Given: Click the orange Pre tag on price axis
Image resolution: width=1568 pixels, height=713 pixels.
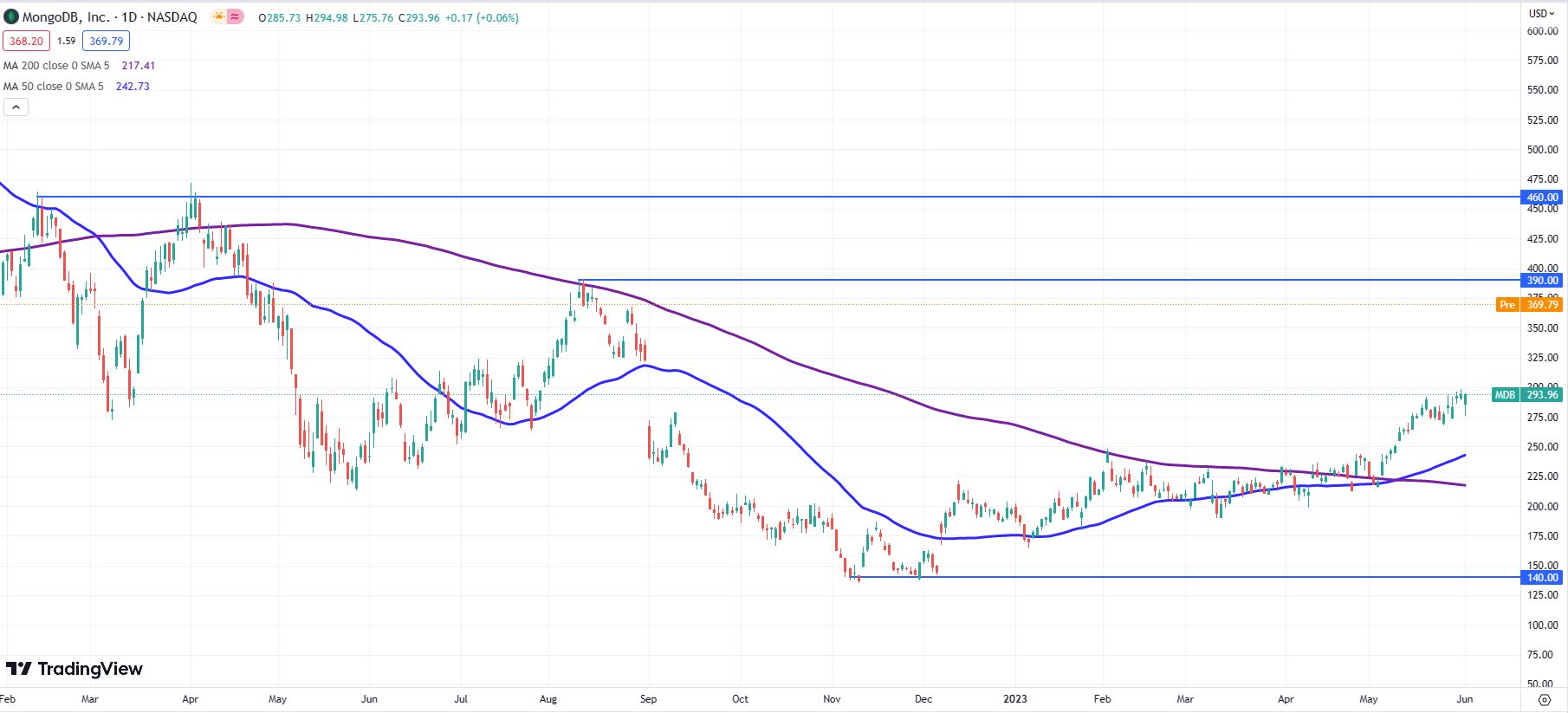Looking at the screenshot, I should tap(1508, 305).
